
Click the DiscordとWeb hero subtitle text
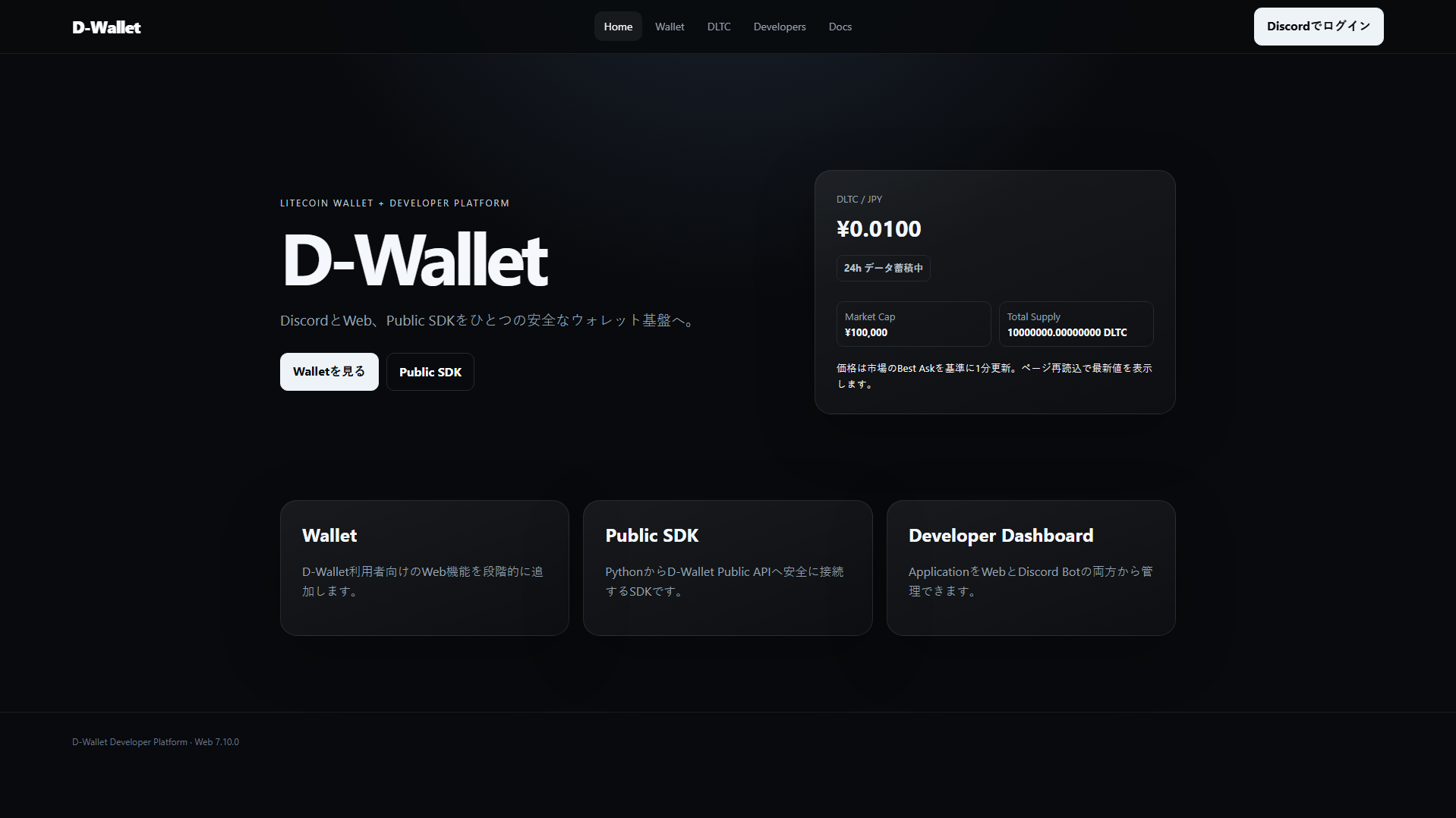tap(489, 320)
